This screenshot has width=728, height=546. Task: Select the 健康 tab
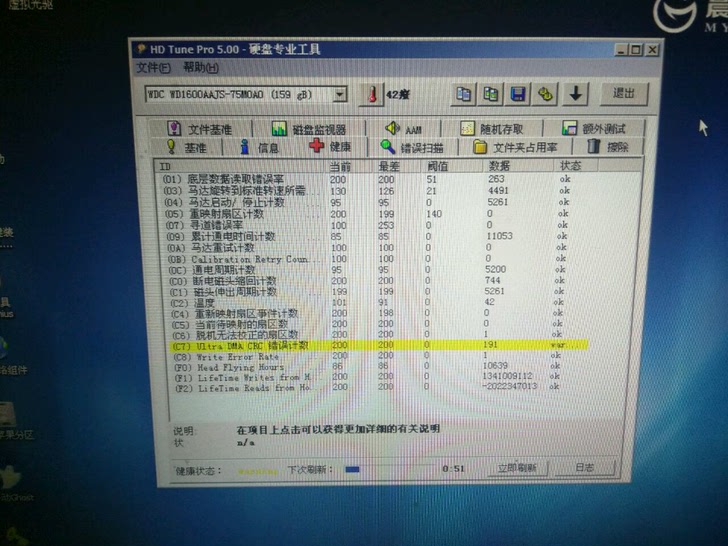331,146
